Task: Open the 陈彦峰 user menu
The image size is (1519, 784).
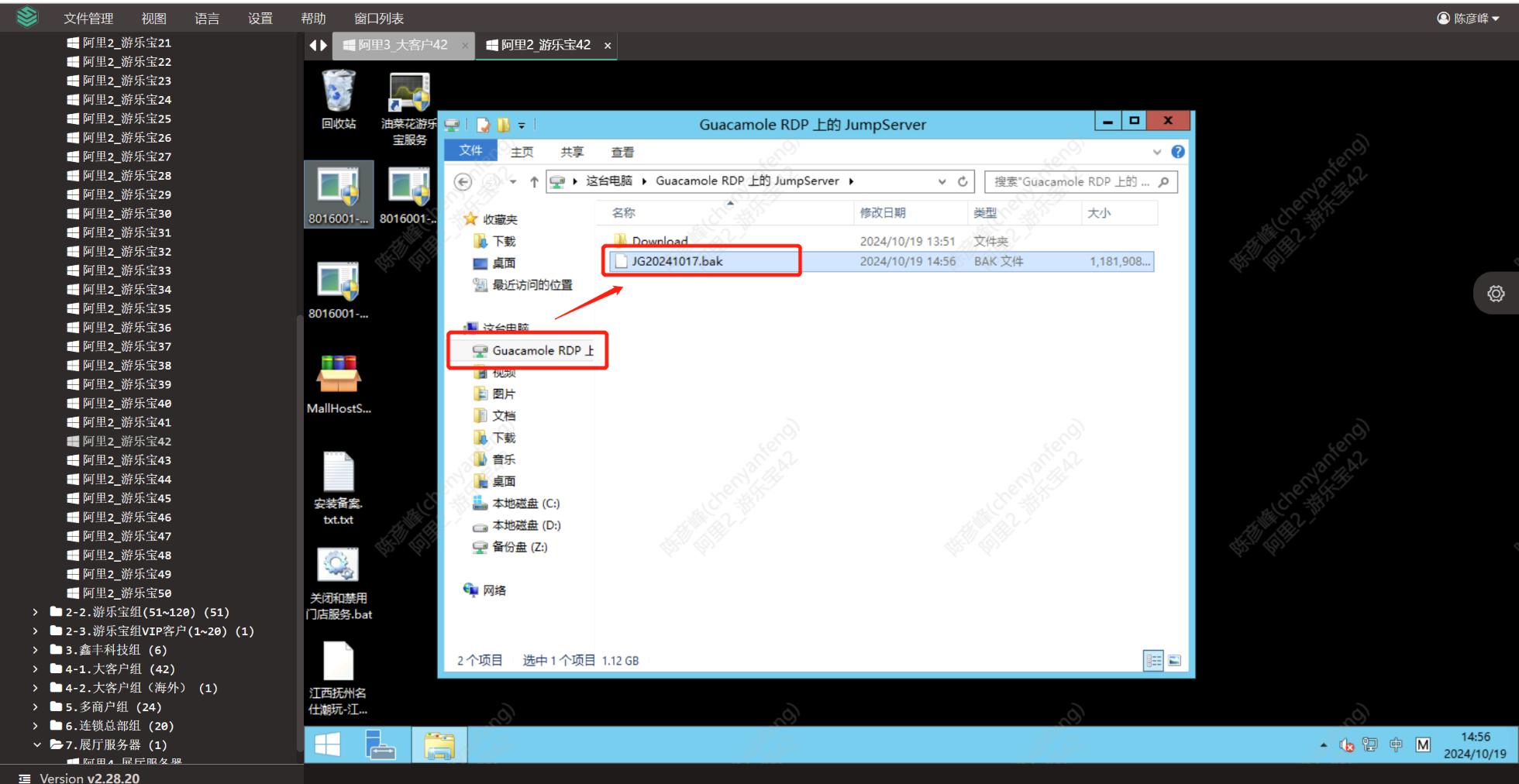Action: pyautogui.click(x=1468, y=19)
